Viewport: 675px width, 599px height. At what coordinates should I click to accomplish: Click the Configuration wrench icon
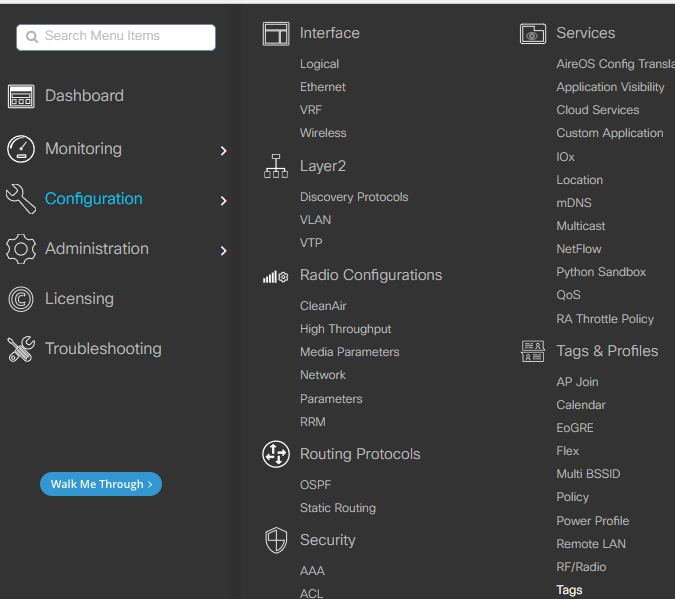(x=21, y=199)
